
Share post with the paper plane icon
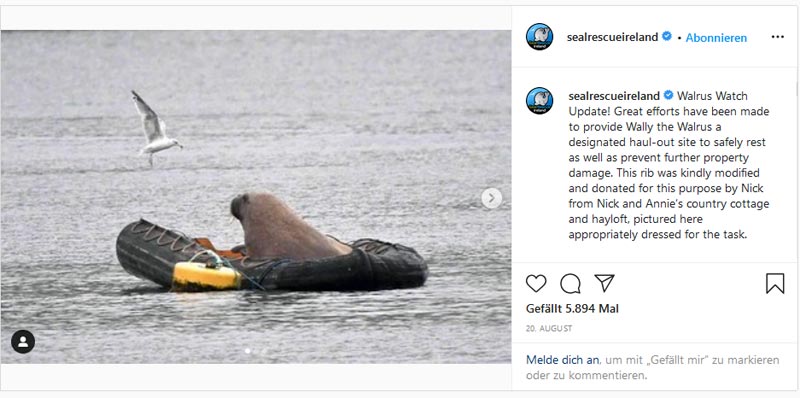point(604,283)
